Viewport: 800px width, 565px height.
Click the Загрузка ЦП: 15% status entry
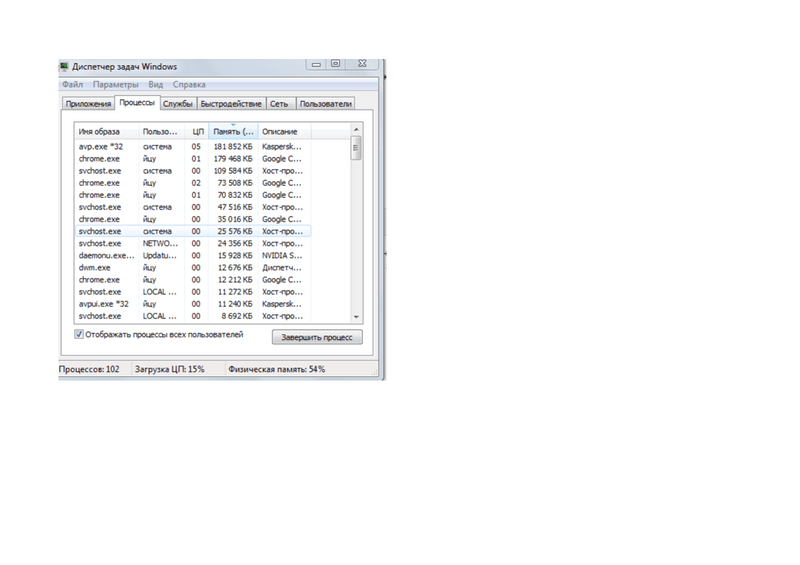coord(169,369)
